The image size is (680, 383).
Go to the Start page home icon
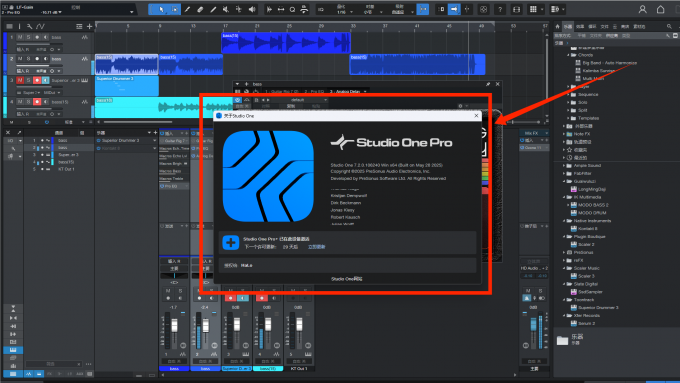pos(660,9)
